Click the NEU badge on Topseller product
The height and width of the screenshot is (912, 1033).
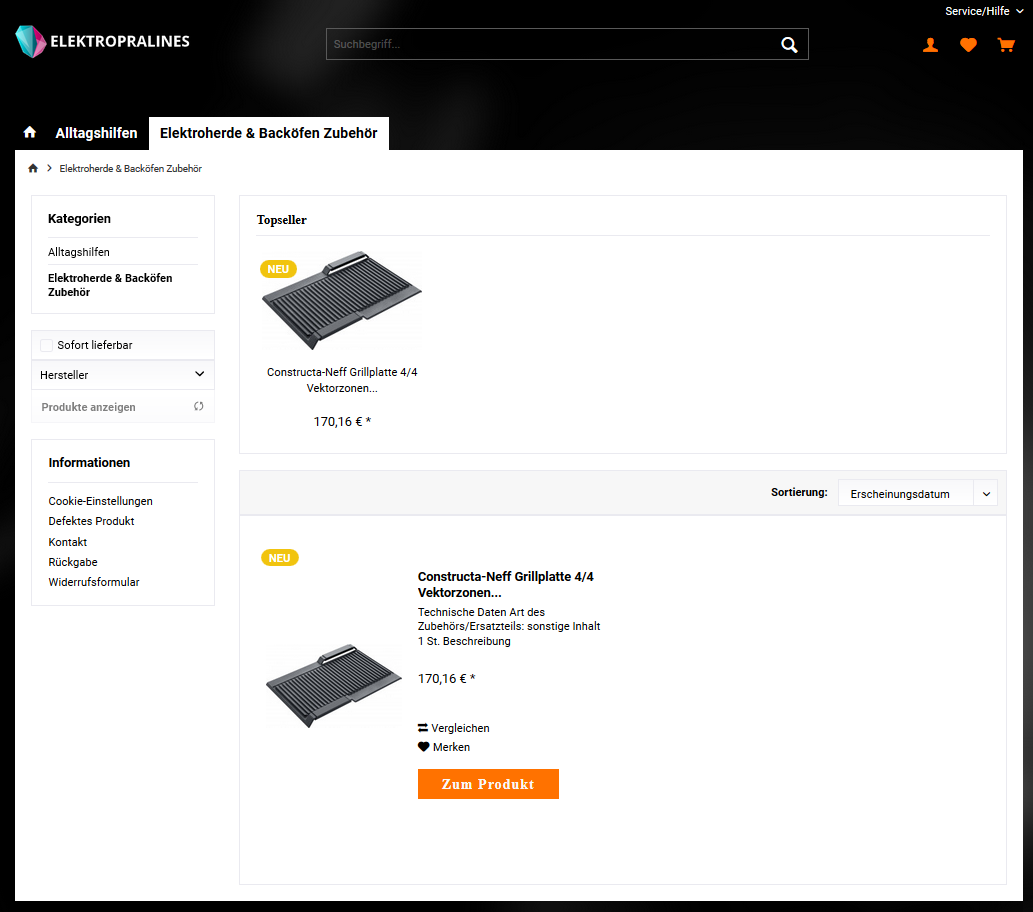click(x=278, y=269)
